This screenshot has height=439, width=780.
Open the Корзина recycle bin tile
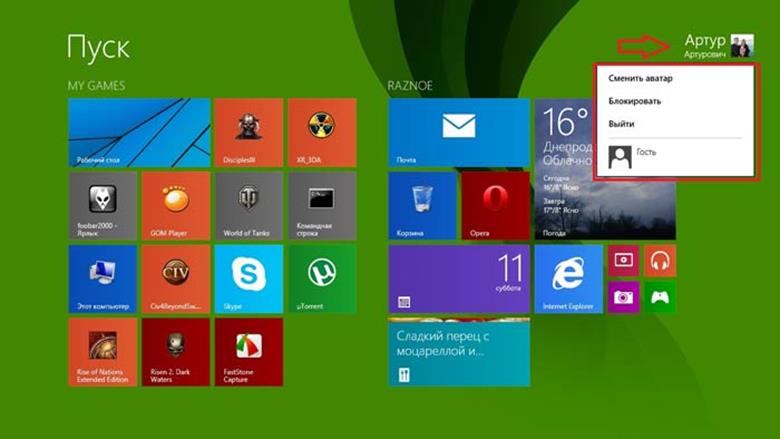[x=422, y=206]
